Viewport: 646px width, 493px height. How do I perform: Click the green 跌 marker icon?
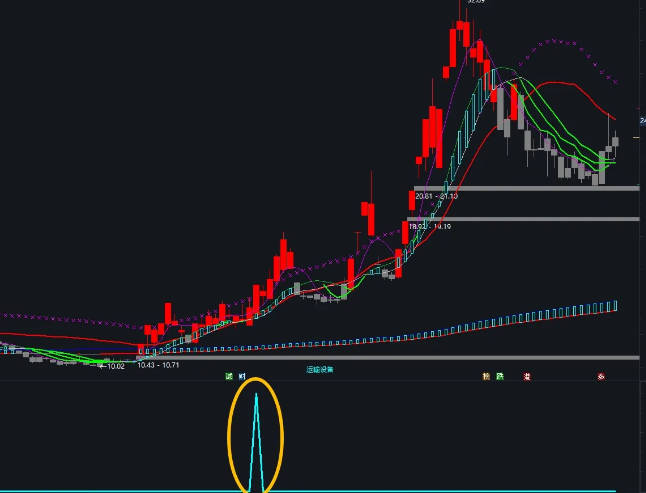tap(500, 376)
